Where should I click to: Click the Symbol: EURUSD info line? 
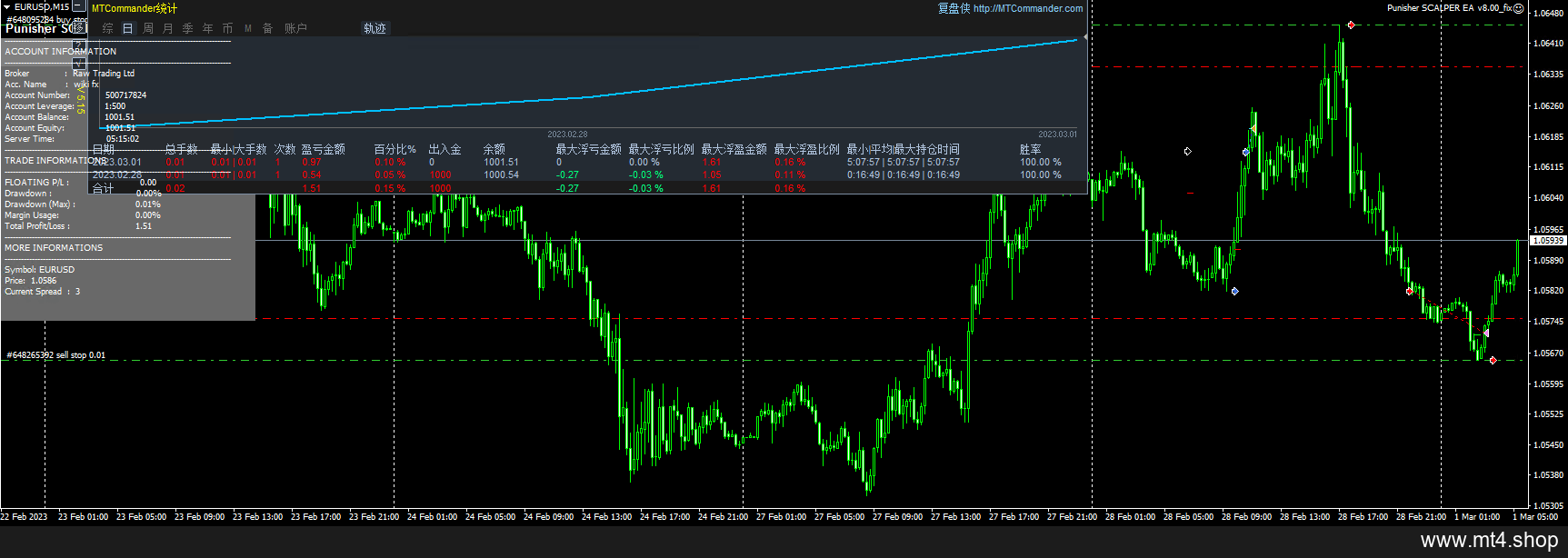pyautogui.click(x=40, y=270)
